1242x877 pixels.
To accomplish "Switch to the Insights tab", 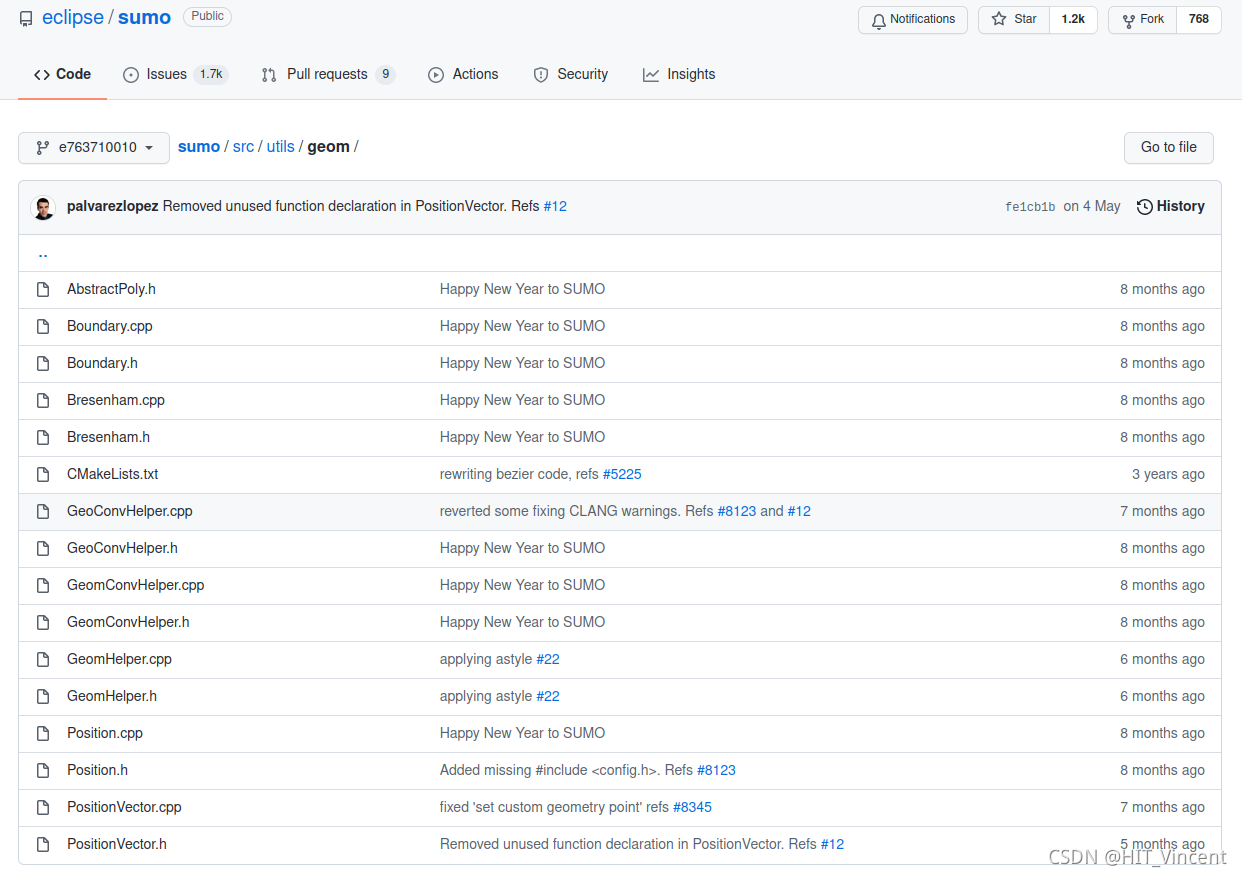I will (679, 74).
